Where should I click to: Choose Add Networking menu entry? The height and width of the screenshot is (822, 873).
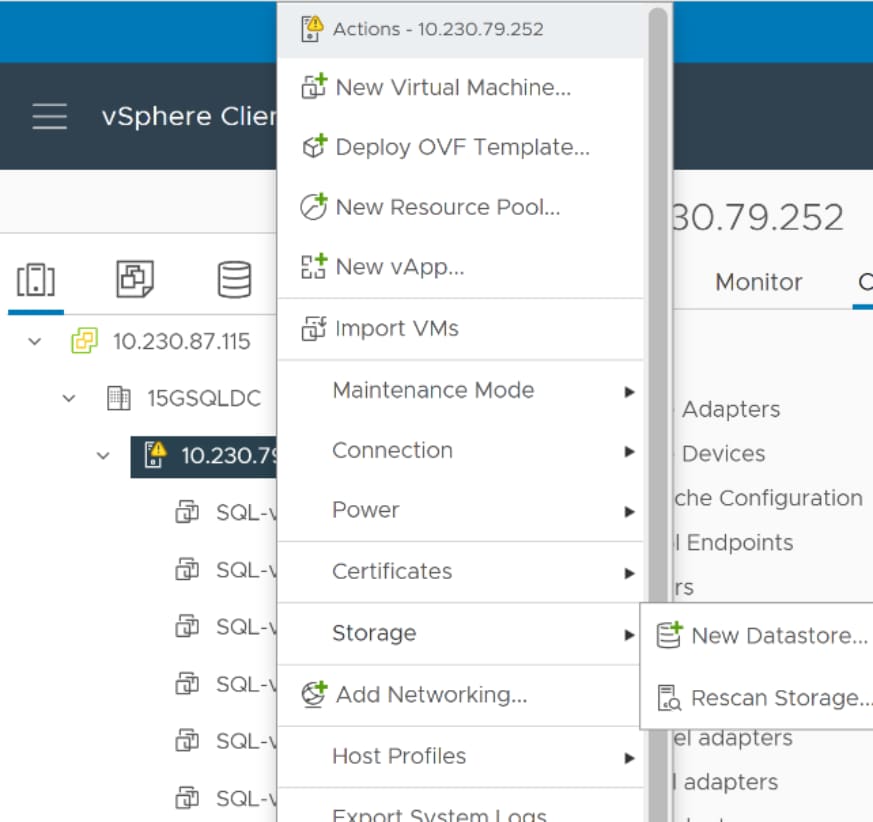460,694
